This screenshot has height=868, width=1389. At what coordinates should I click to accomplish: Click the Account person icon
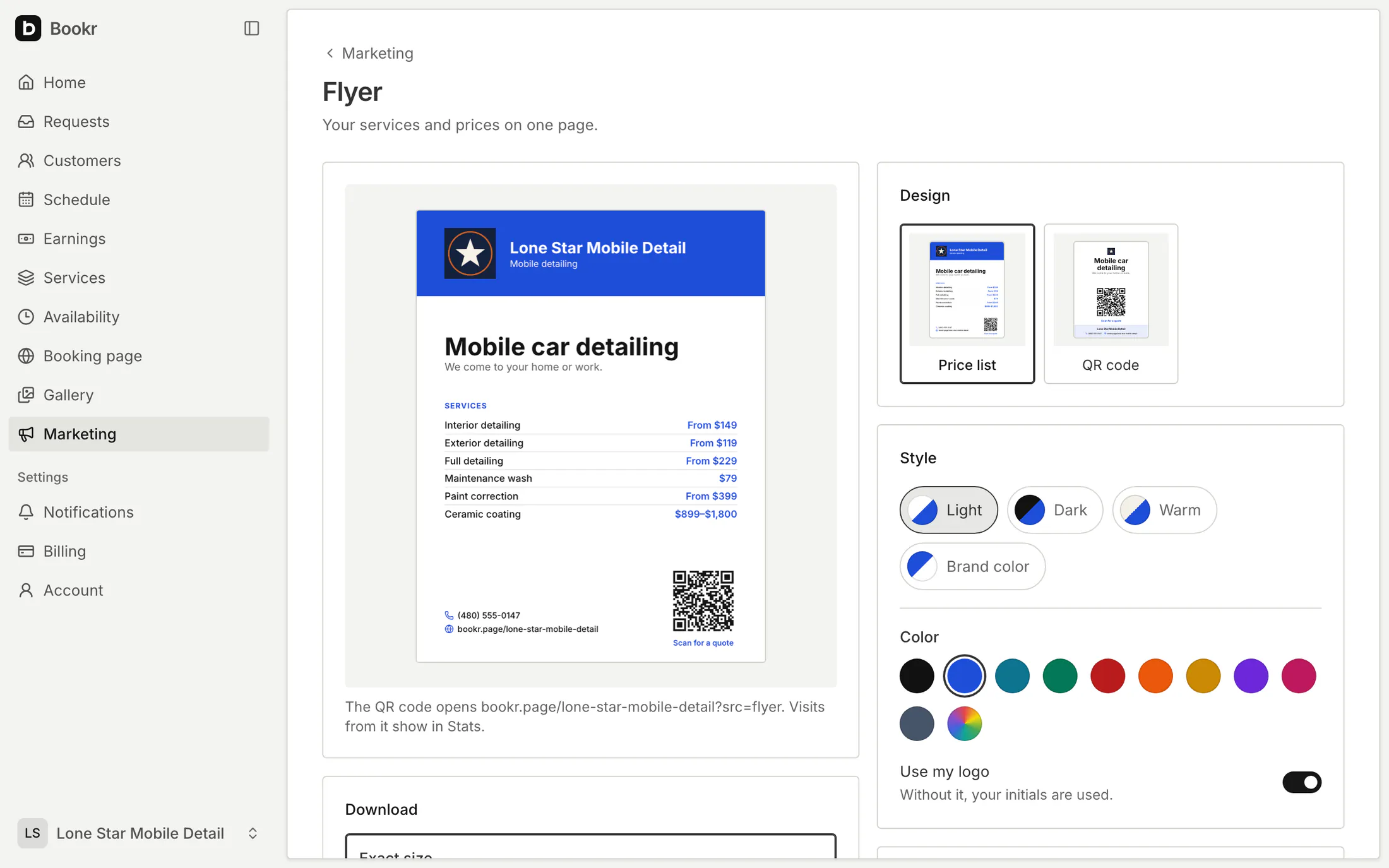pyautogui.click(x=26, y=590)
